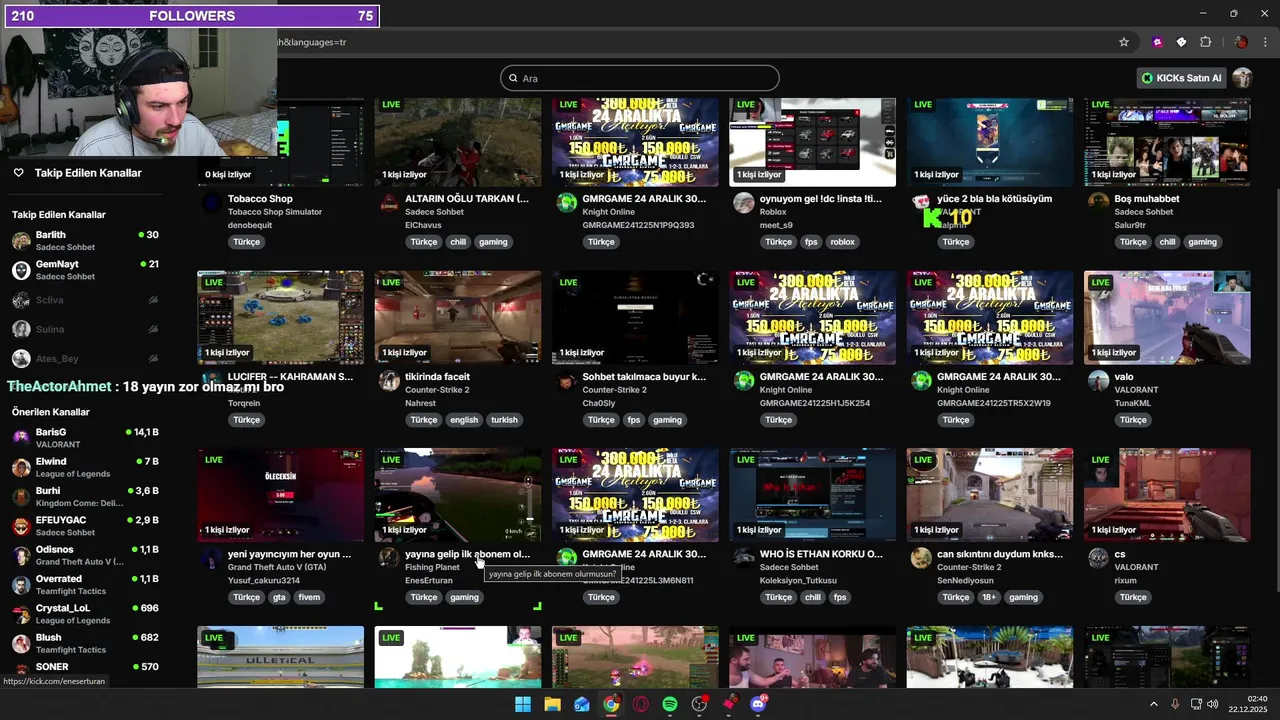Click the offline icon next to Sulina
The height and width of the screenshot is (720, 1280).
[153, 329]
